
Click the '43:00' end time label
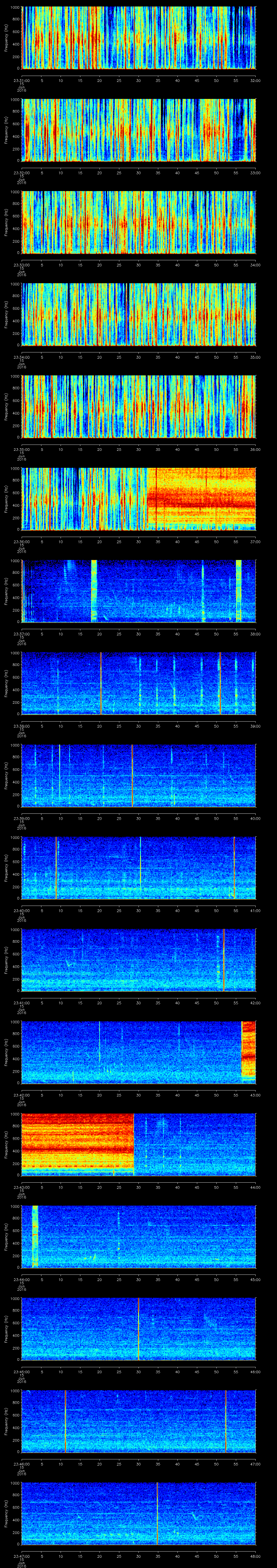tap(255, 1096)
